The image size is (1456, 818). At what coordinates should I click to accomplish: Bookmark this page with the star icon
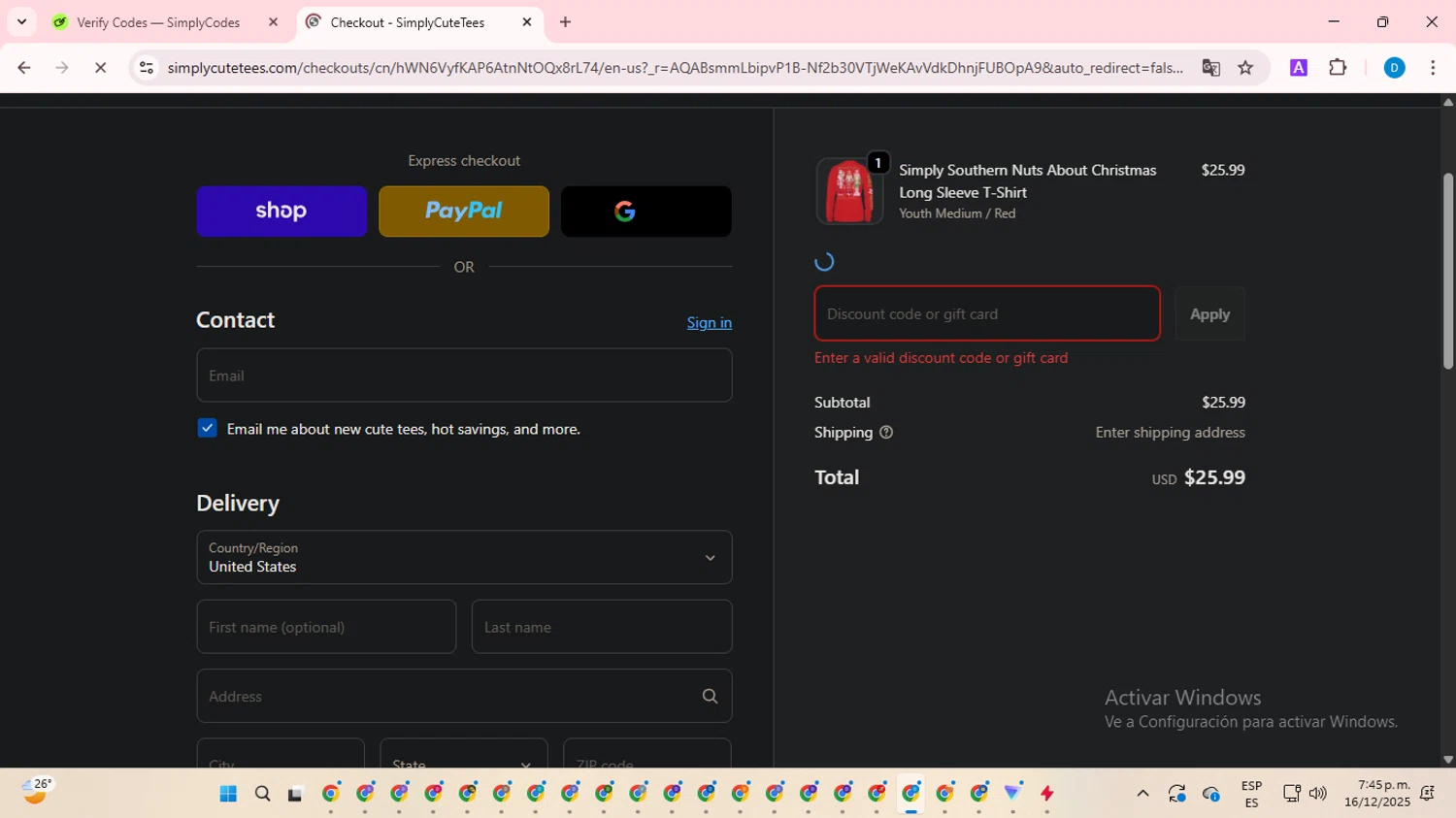[x=1245, y=68]
